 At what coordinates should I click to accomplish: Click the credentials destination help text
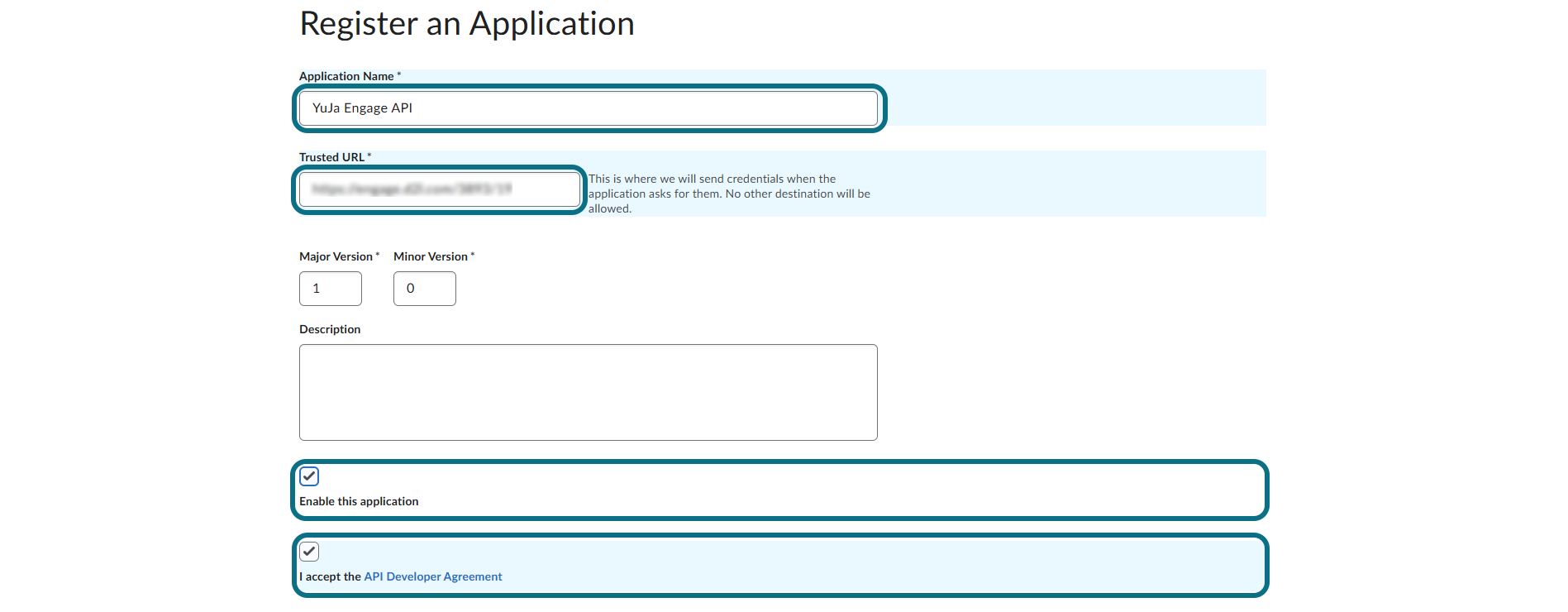[729, 194]
